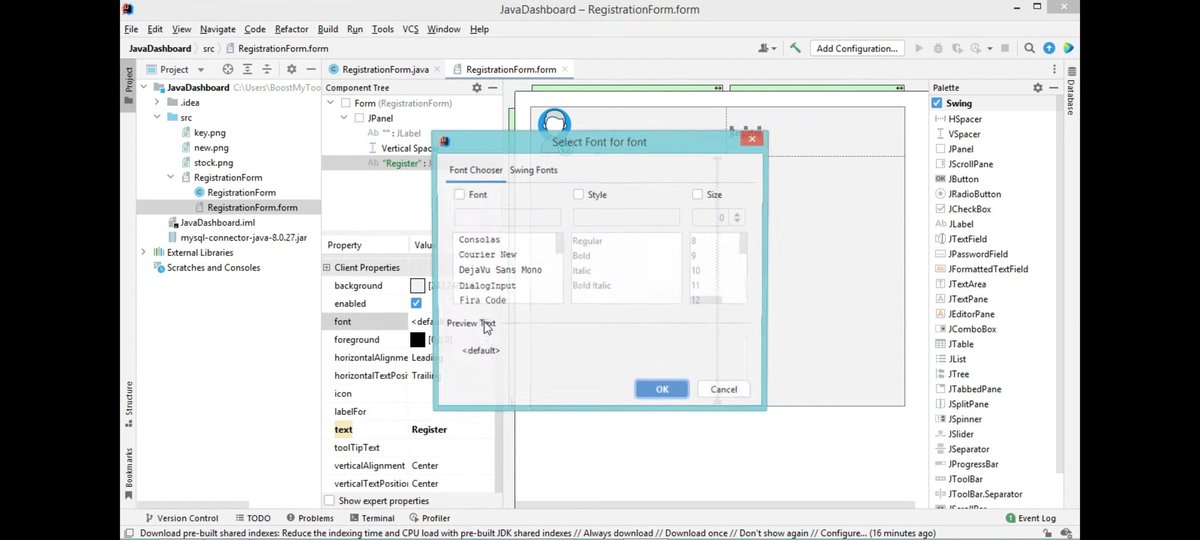Toggle the Swing checkbox in Palette

(937, 103)
